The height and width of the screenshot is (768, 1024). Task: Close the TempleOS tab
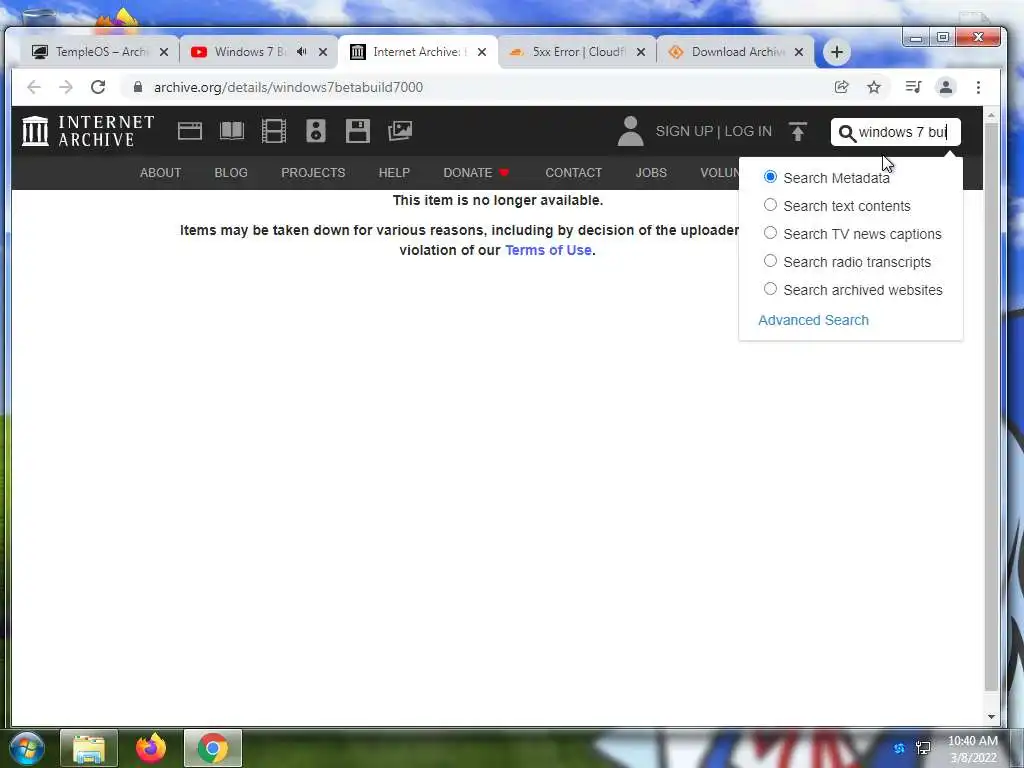164,52
